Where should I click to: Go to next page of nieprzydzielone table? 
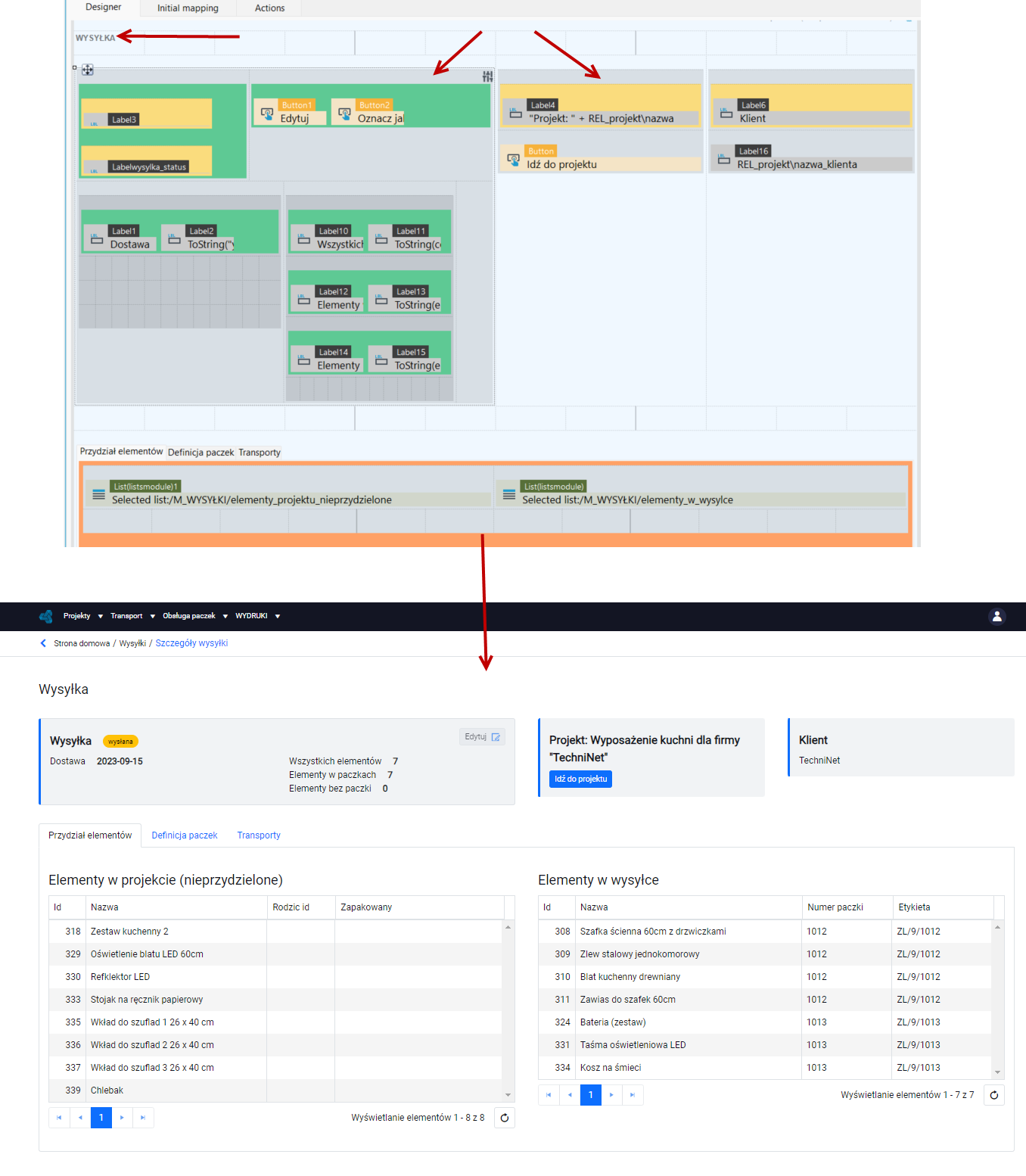coord(122,1118)
